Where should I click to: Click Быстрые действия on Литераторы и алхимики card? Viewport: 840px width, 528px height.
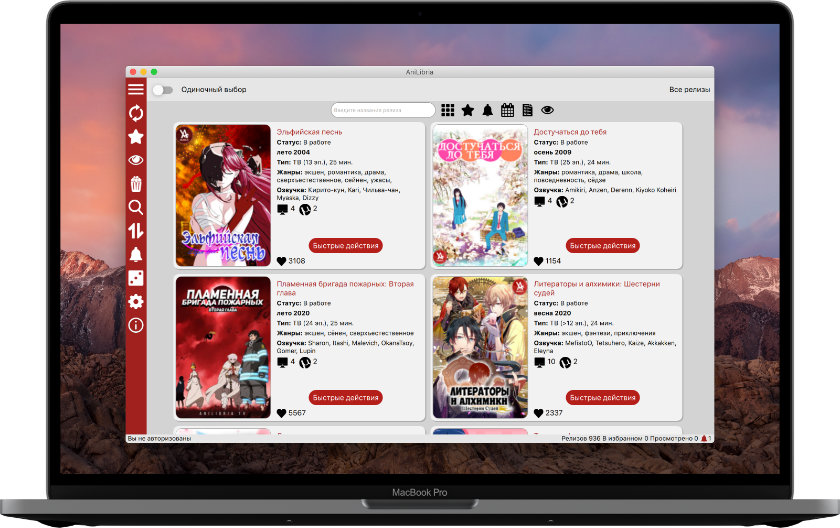603,398
